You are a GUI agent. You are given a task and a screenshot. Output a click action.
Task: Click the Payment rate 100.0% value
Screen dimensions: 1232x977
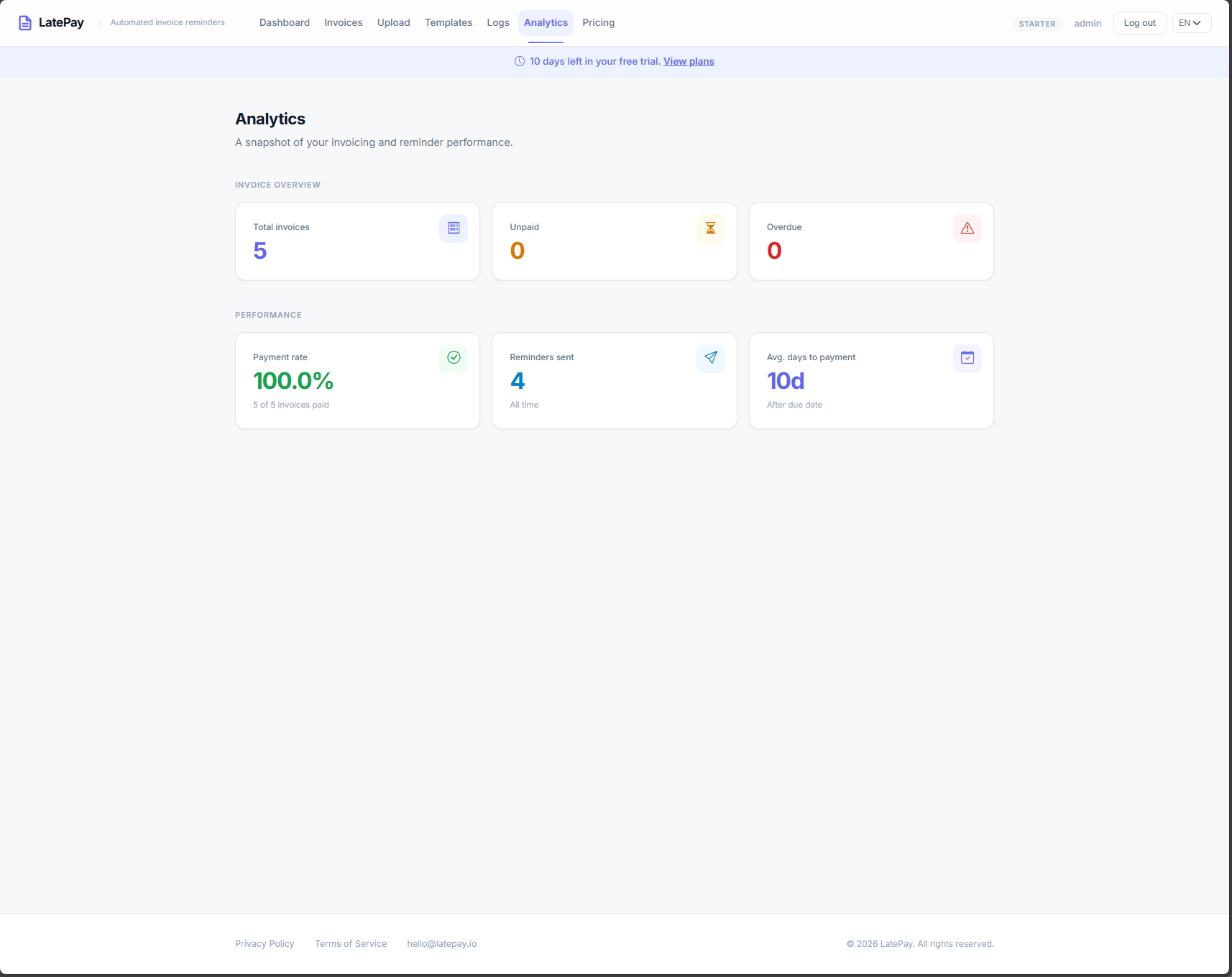click(x=293, y=381)
